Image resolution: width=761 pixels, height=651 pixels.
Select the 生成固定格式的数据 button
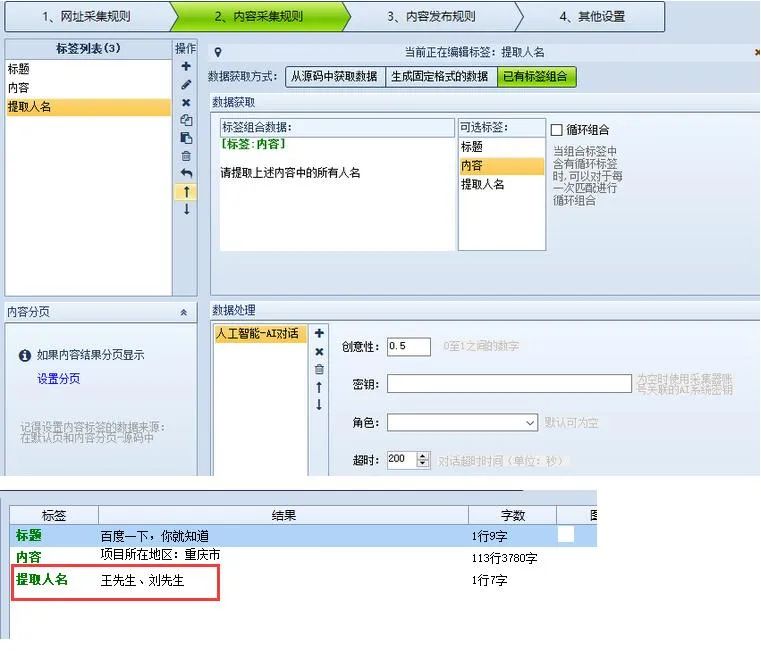(440, 76)
